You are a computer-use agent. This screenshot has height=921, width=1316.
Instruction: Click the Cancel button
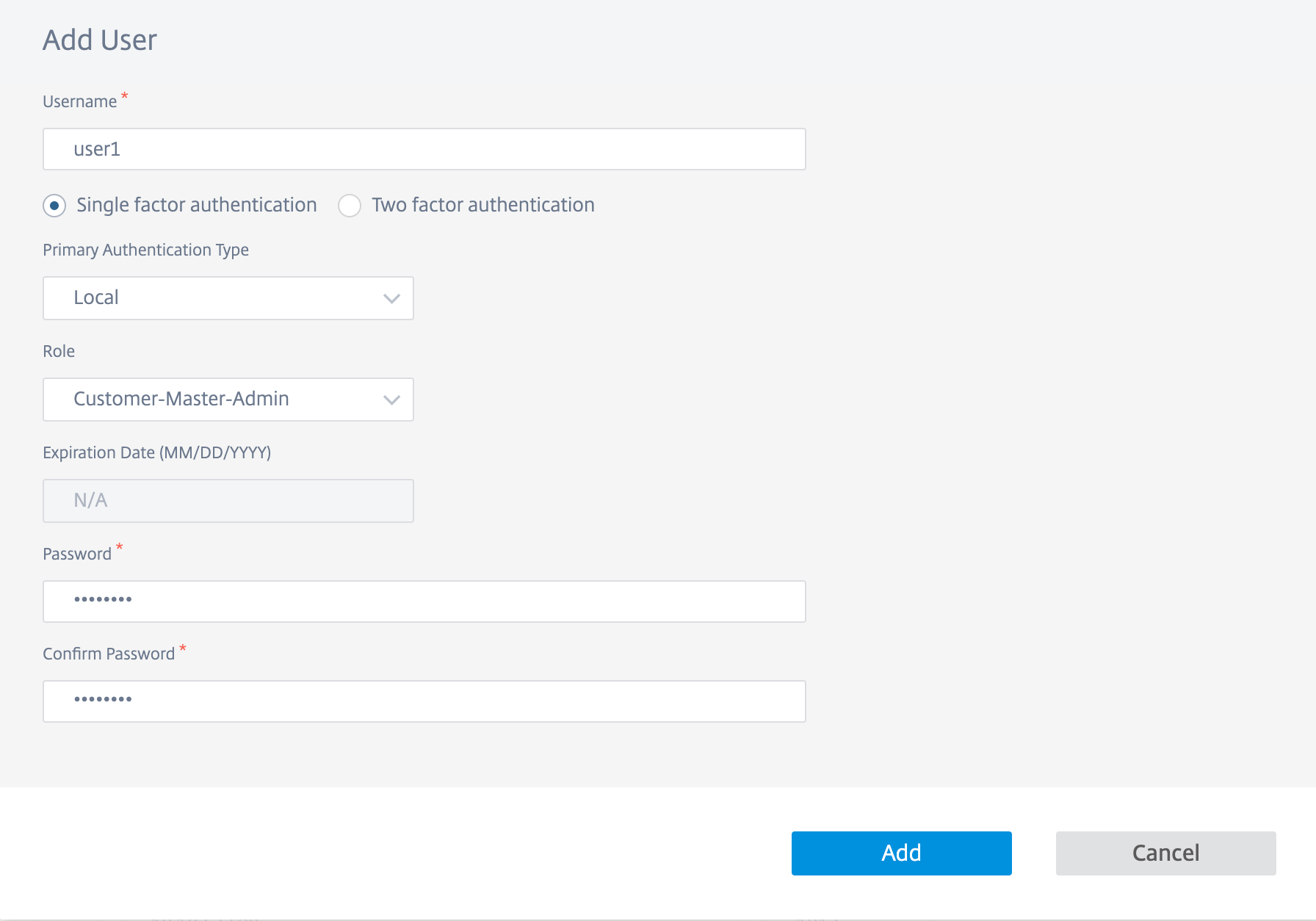(x=1166, y=853)
